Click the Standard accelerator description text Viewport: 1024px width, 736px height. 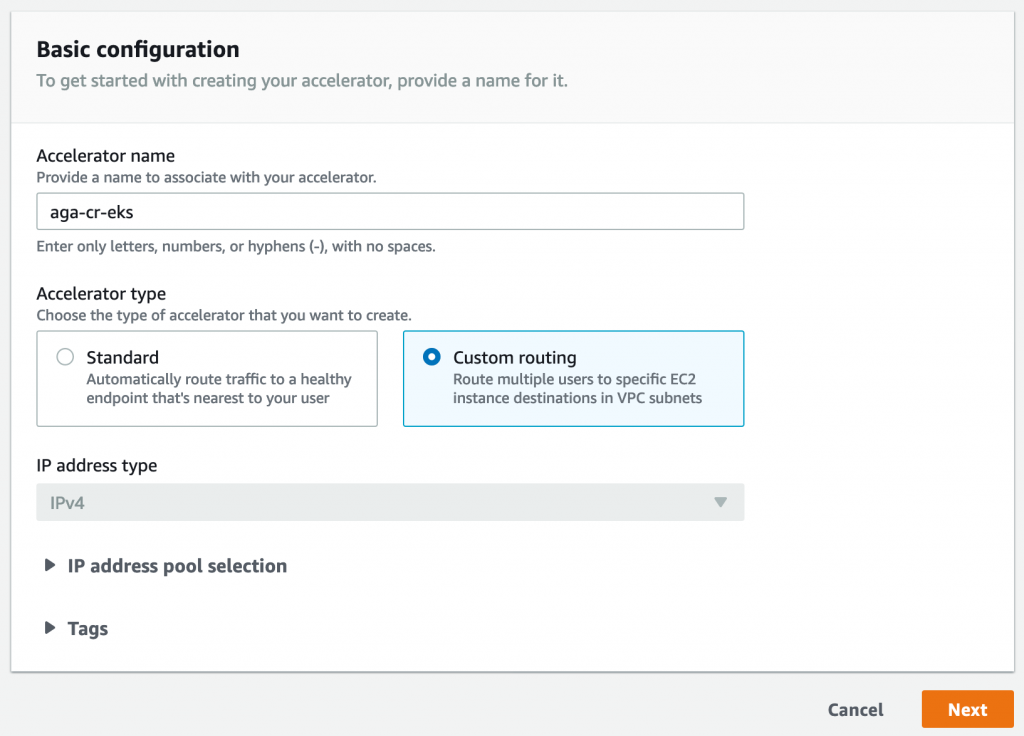[219, 389]
